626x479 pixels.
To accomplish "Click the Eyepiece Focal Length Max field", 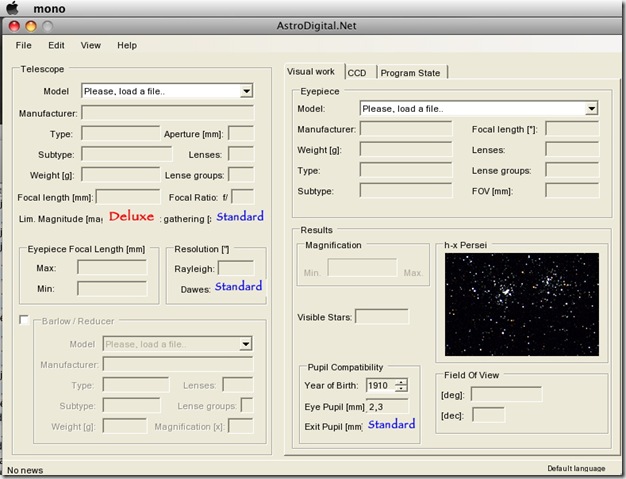I will [112, 268].
